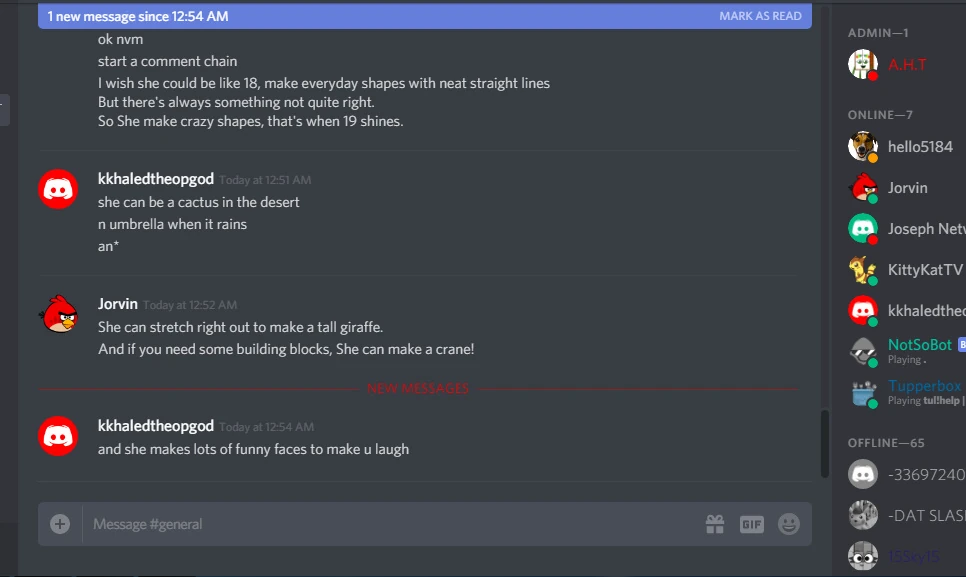
Task: Collapse the ADMIN members section
Action: coord(877,32)
